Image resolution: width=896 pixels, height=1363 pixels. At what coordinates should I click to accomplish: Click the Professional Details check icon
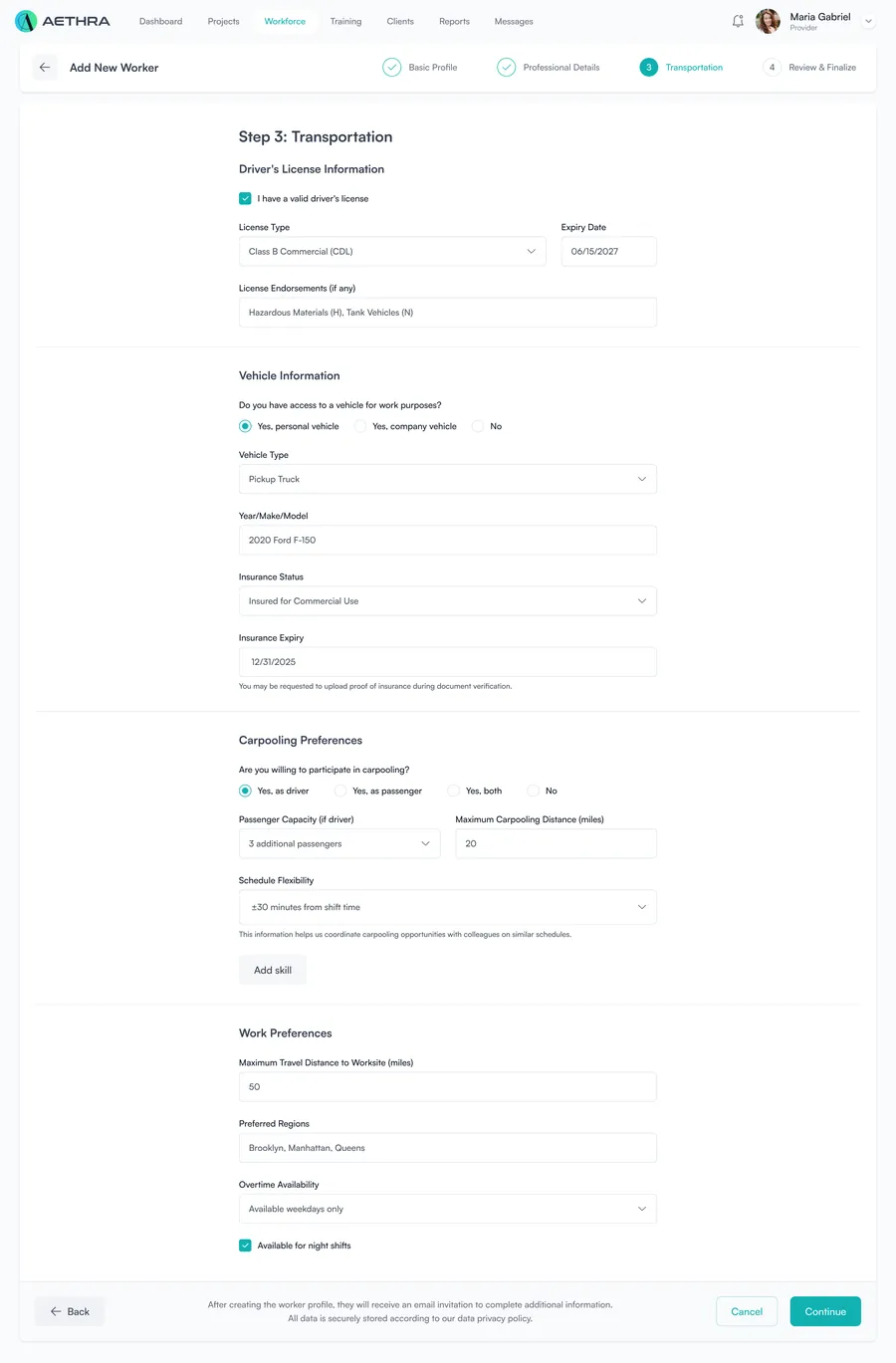507,68
